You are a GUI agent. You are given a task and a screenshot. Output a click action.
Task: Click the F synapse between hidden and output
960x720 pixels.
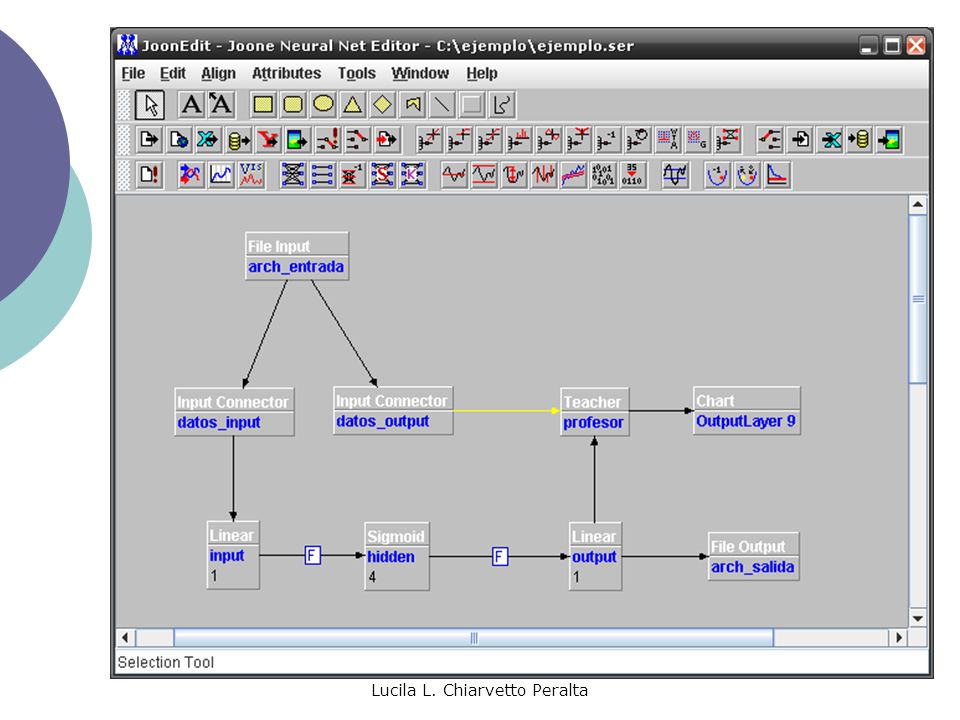(x=500, y=557)
